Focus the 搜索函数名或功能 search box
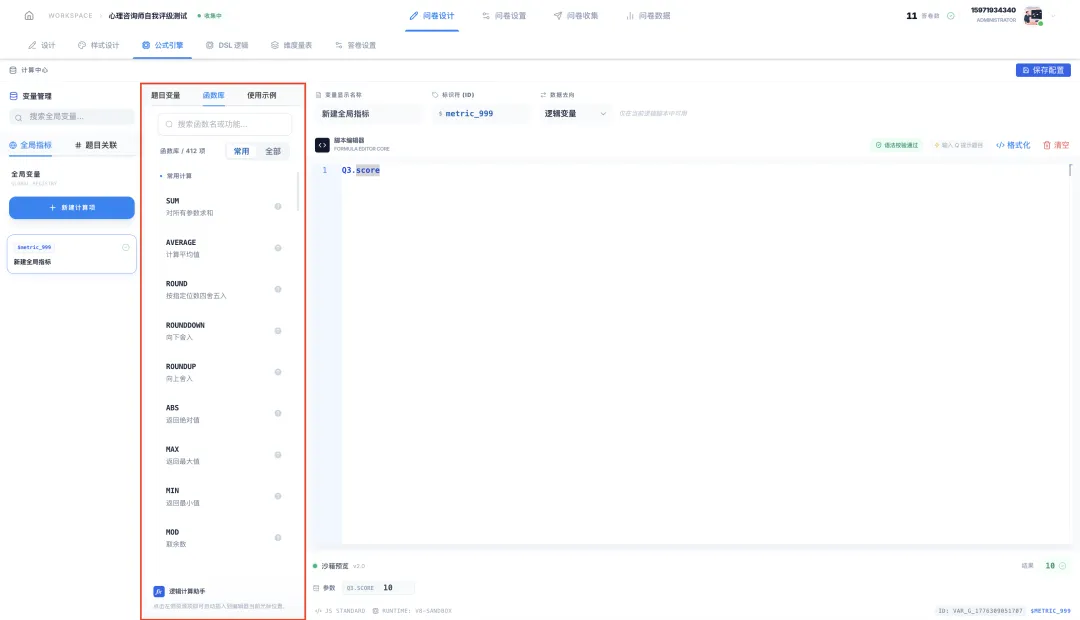1080x620 pixels. [x=225, y=124]
